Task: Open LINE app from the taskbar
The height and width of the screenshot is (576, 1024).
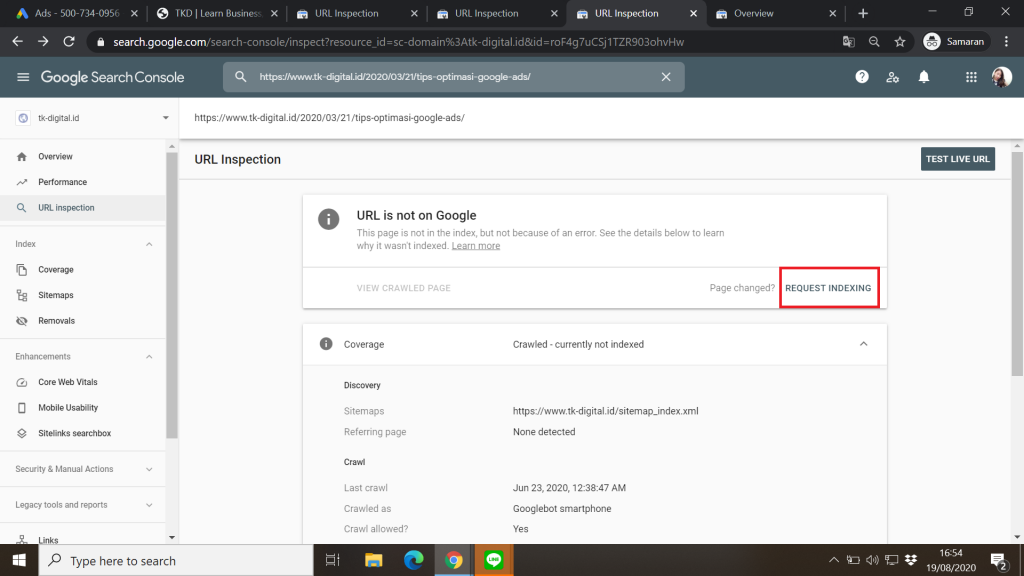Action: click(494, 560)
